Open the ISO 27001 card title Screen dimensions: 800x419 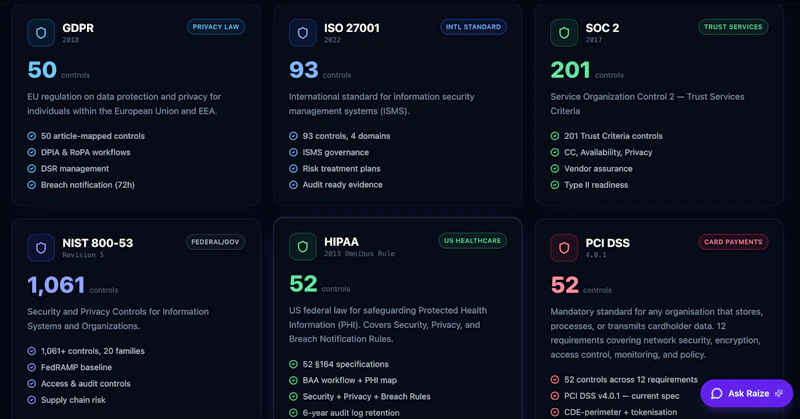pos(352,28)
